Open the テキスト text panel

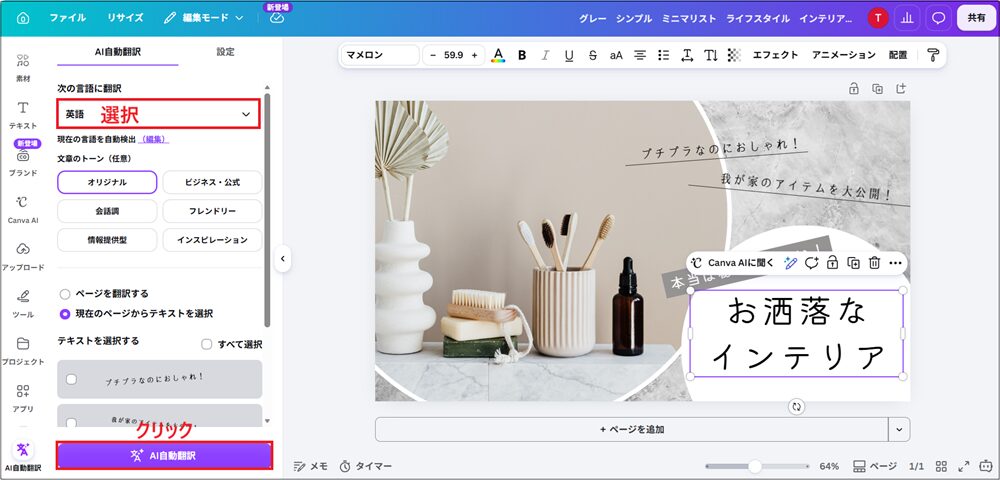click(23, 115)
